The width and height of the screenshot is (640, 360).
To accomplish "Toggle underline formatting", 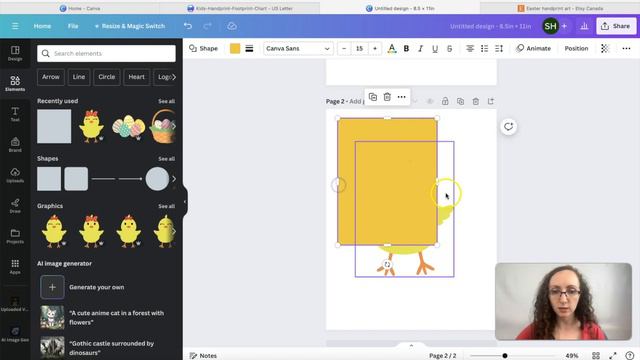I will (x=435, y=49).
